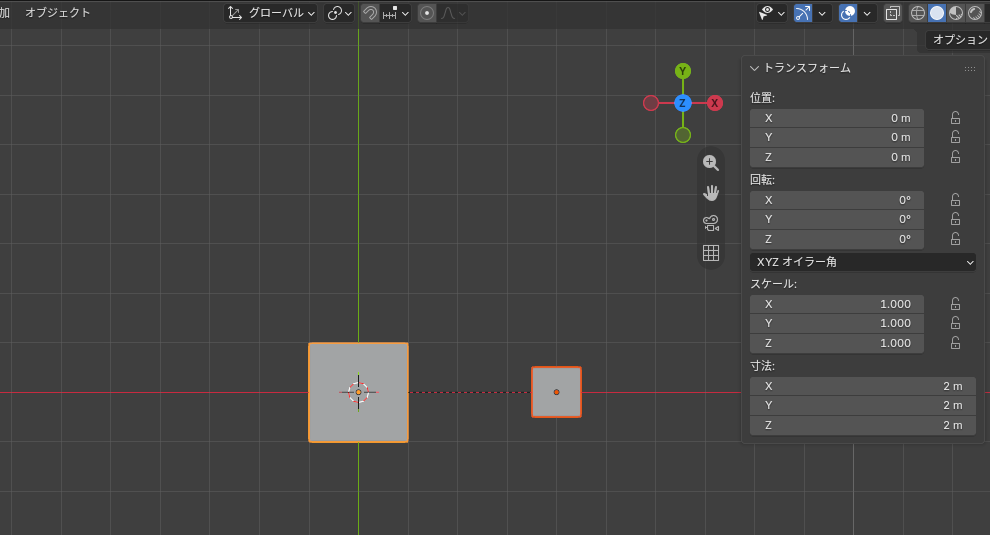The height and width of the screenshot is (535, 990).
Task: Click the 回転 Y field
Action: [837, 219]
